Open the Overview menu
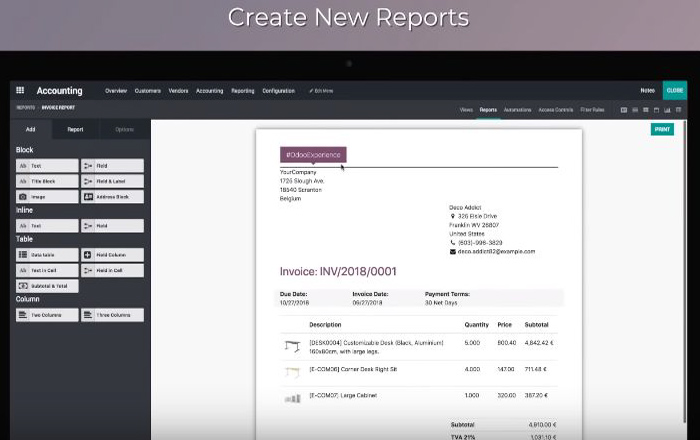Screen dimensions: 700x440 [116, 91]
